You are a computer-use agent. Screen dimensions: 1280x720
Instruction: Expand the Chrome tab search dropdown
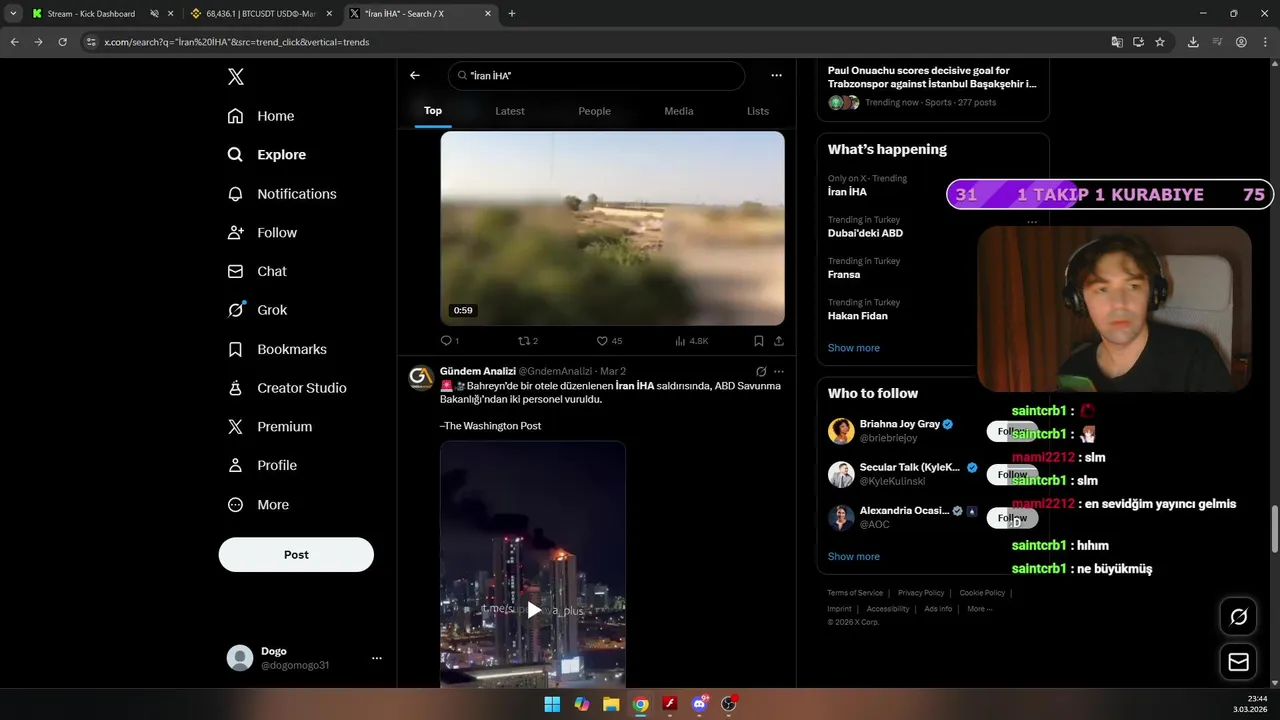[x=13, y=13]
